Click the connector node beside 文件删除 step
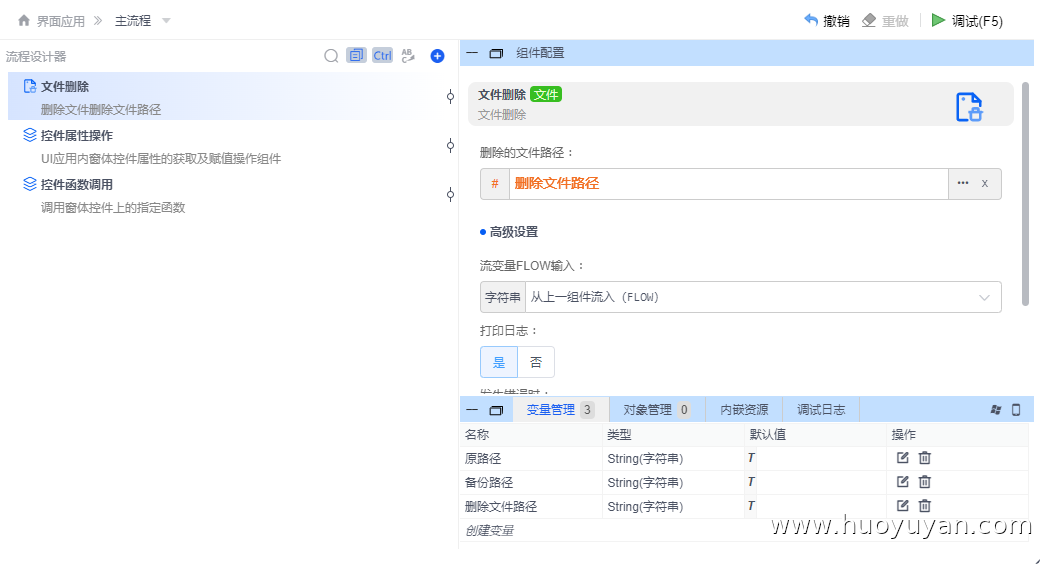1040x564 pixels. coord(450,97)
